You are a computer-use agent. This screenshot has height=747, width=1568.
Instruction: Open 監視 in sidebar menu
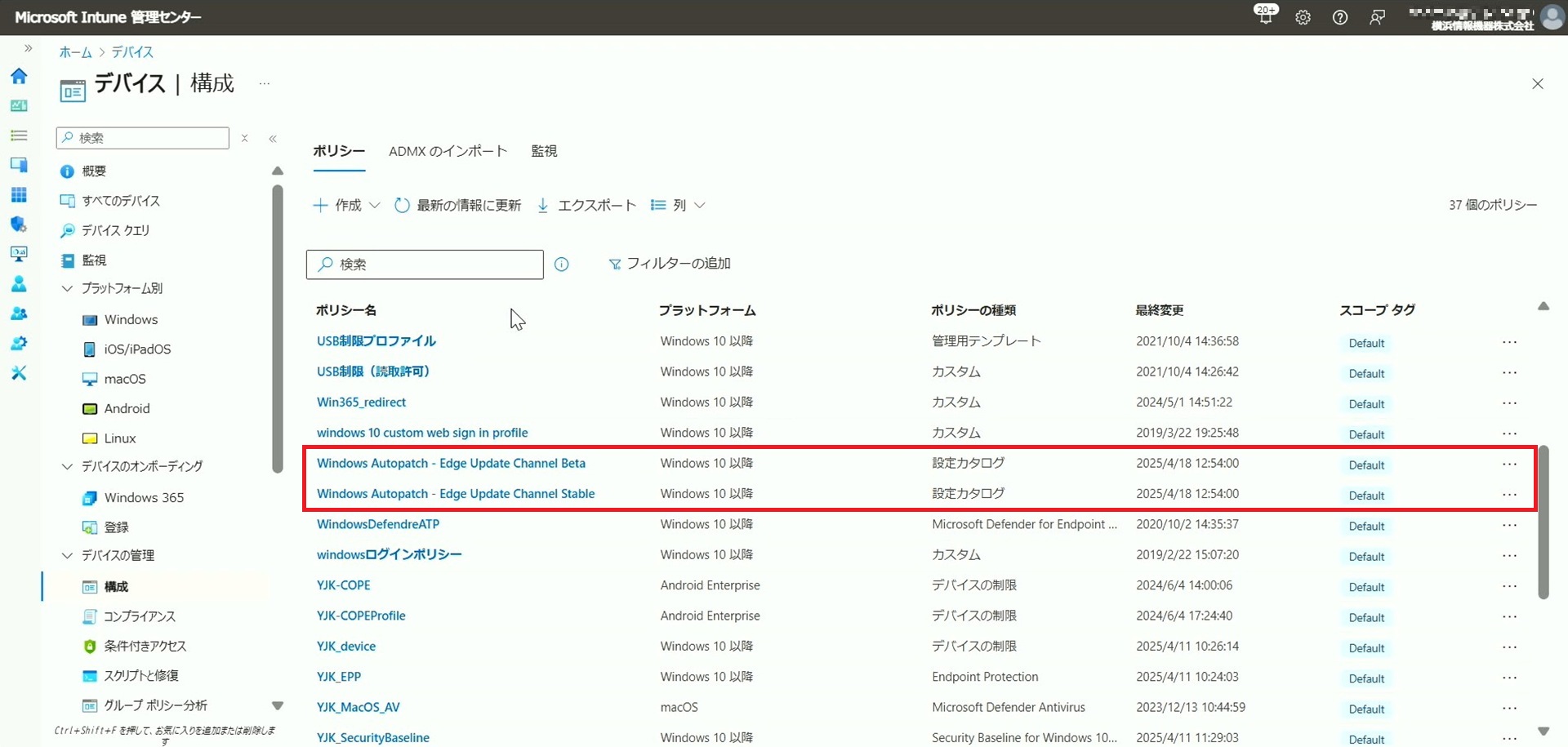pyautogui.click(x=94, y=260)
